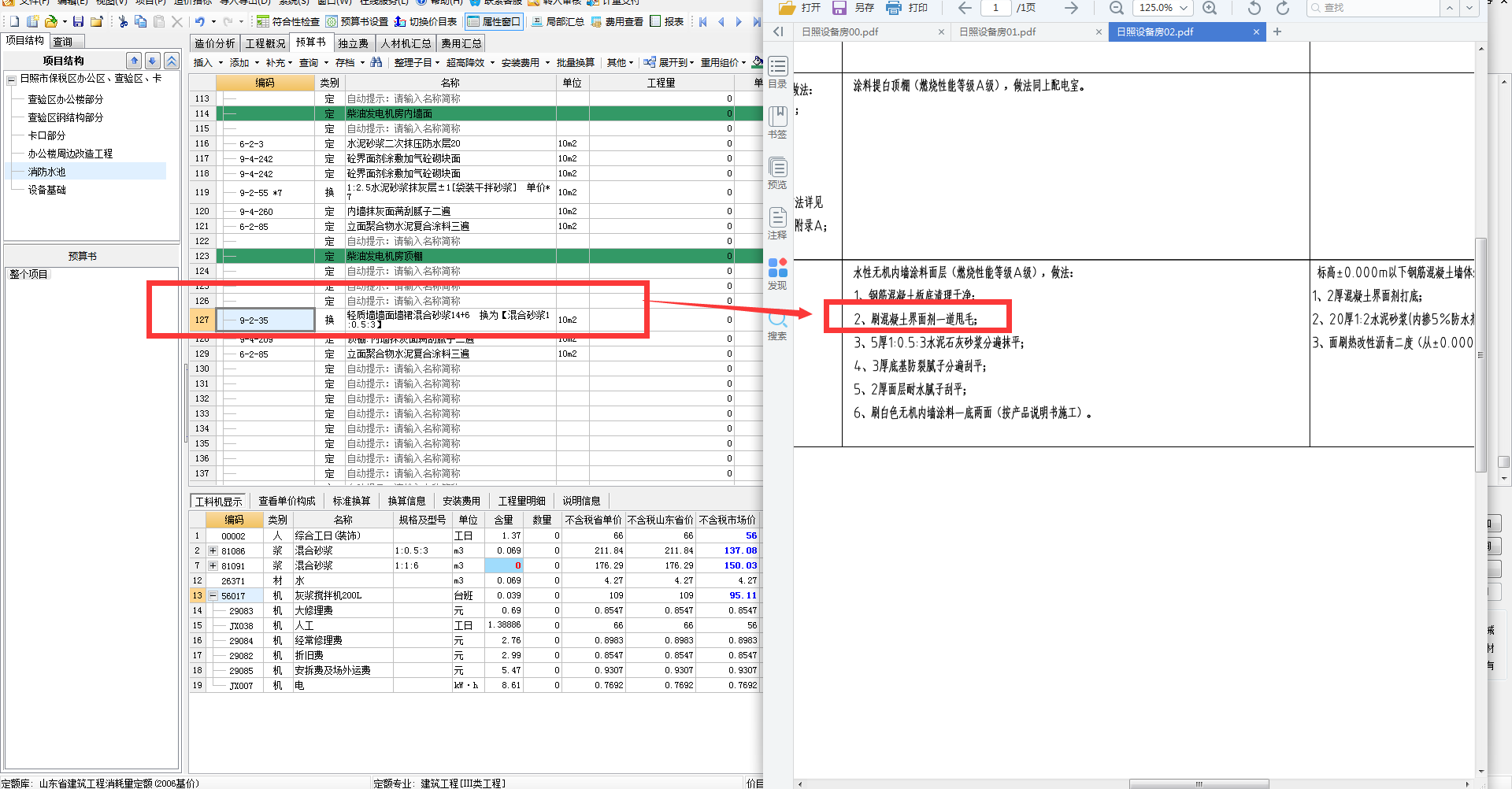Switch to 工程概况 tab
Image resolution: width=1512 pixels, height=789 pixels.
pyautogui.click(x=265, y=43)
